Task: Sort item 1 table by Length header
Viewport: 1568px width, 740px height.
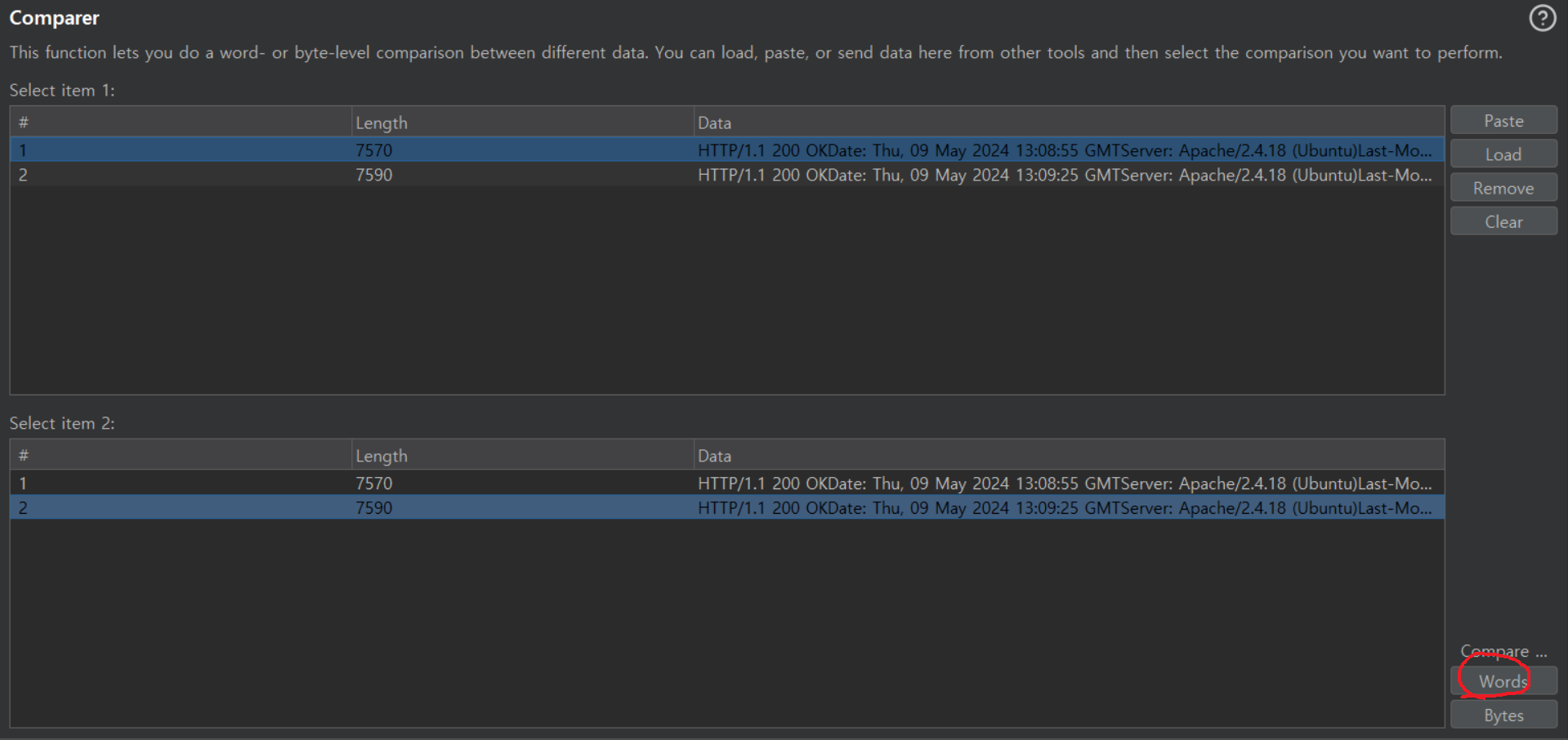Action: [x=523, y=123]
